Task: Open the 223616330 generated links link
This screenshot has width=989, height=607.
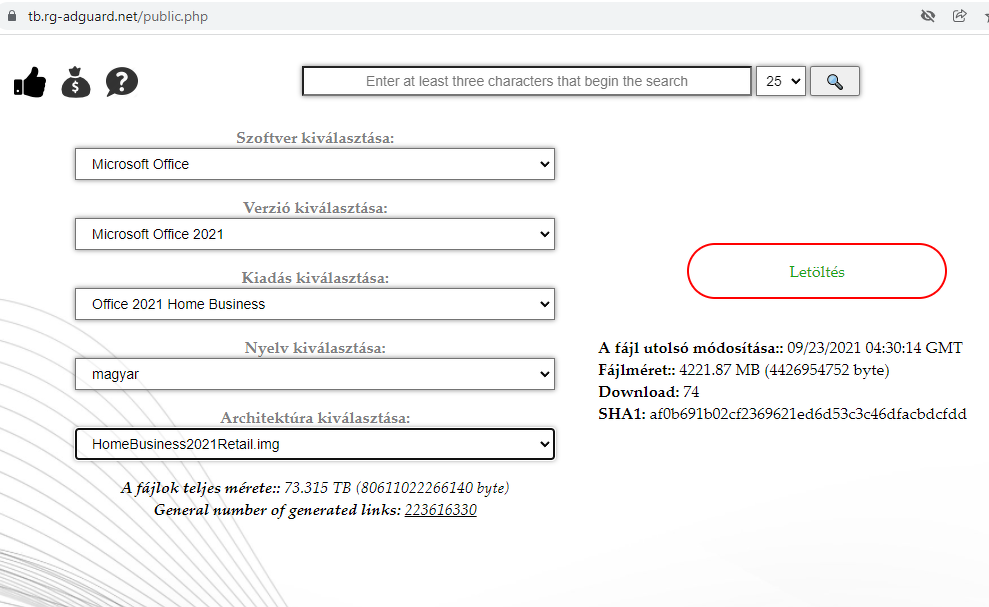Action: coord(440,510)
